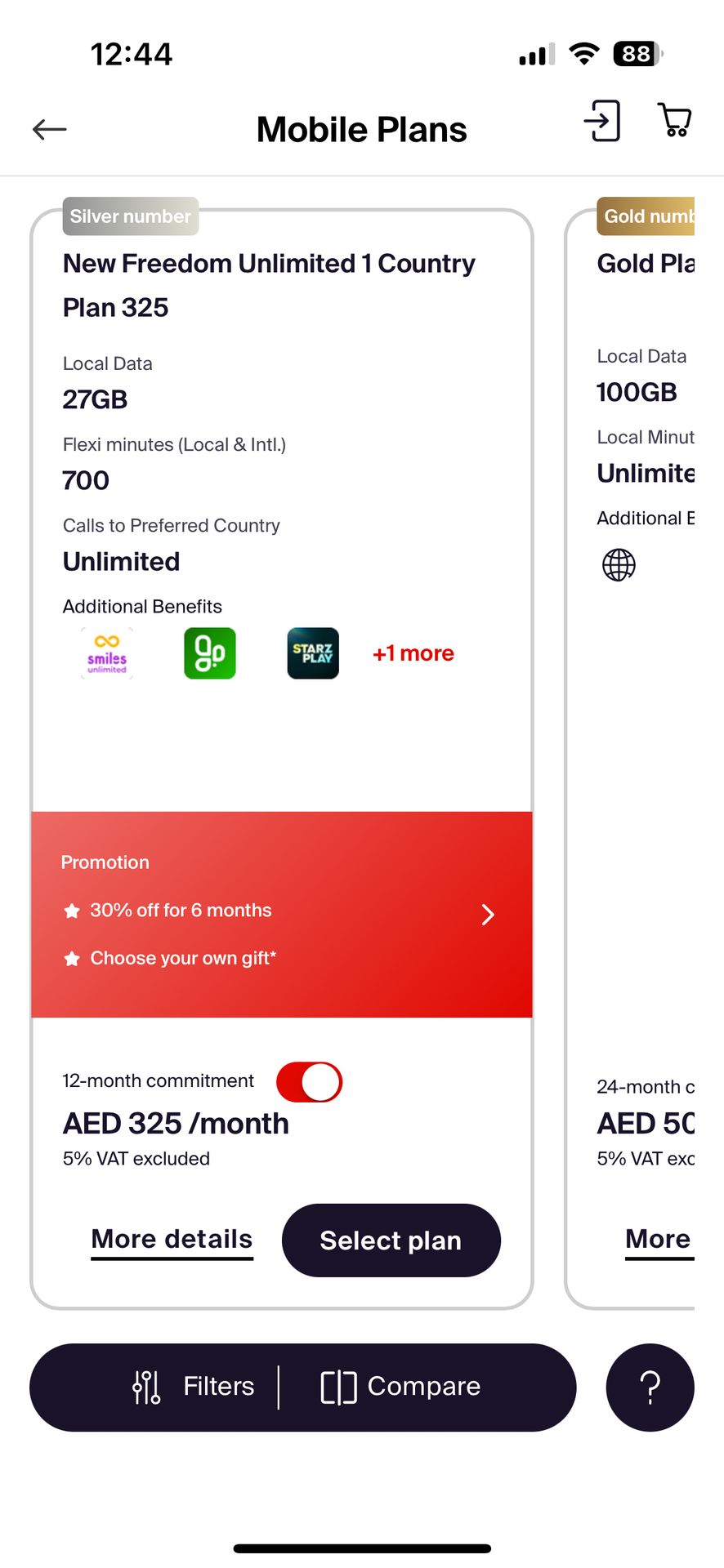
Task: Tap the green GoChat benefit icon
Action: [x=210, y=653]
